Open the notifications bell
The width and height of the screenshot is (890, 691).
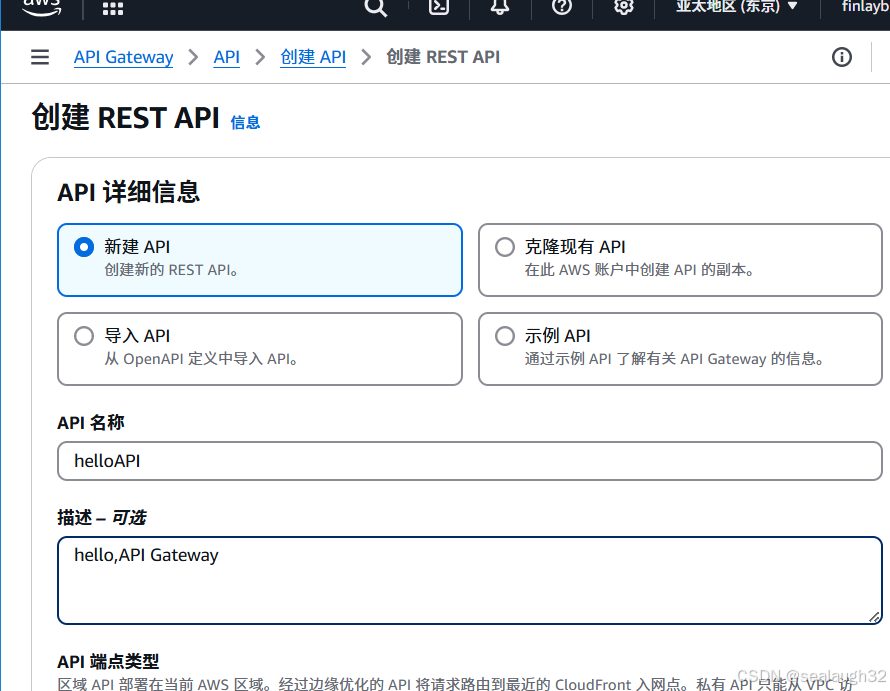(500, 7)
